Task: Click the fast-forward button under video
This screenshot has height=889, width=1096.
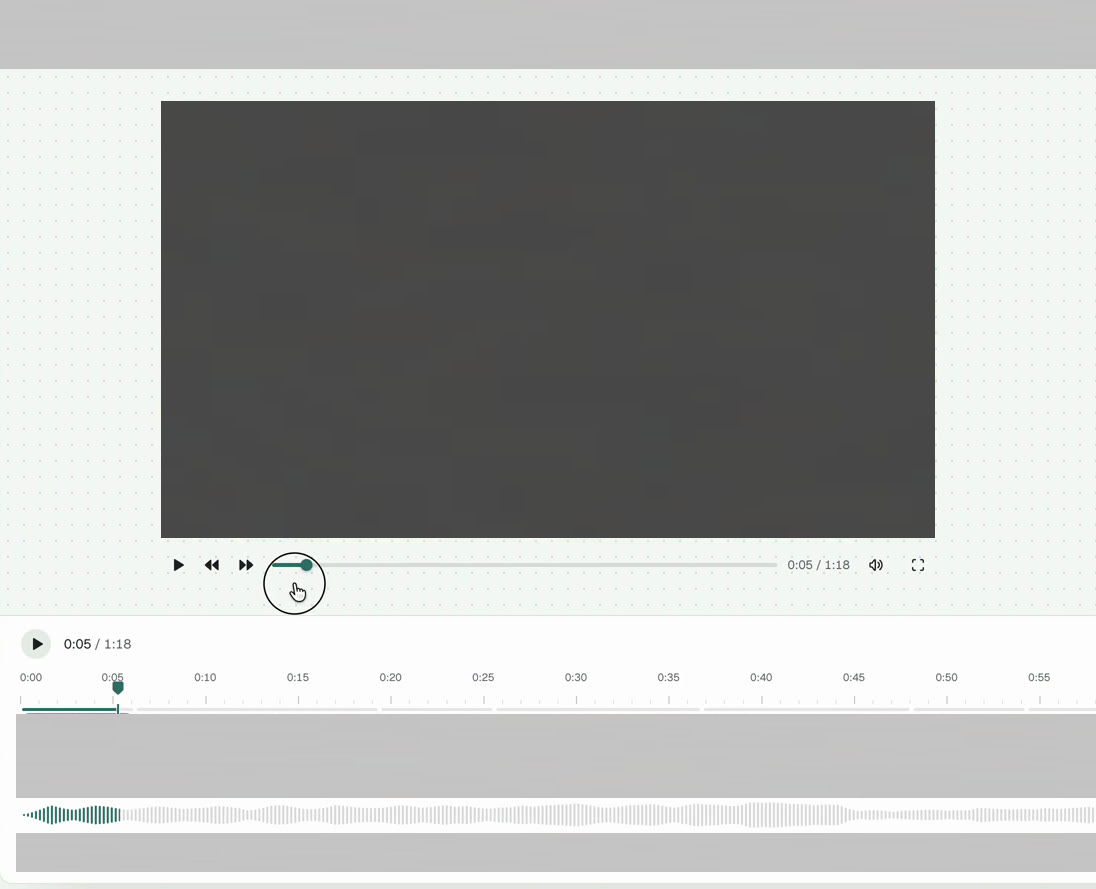Action: click(x=246, y=565)
